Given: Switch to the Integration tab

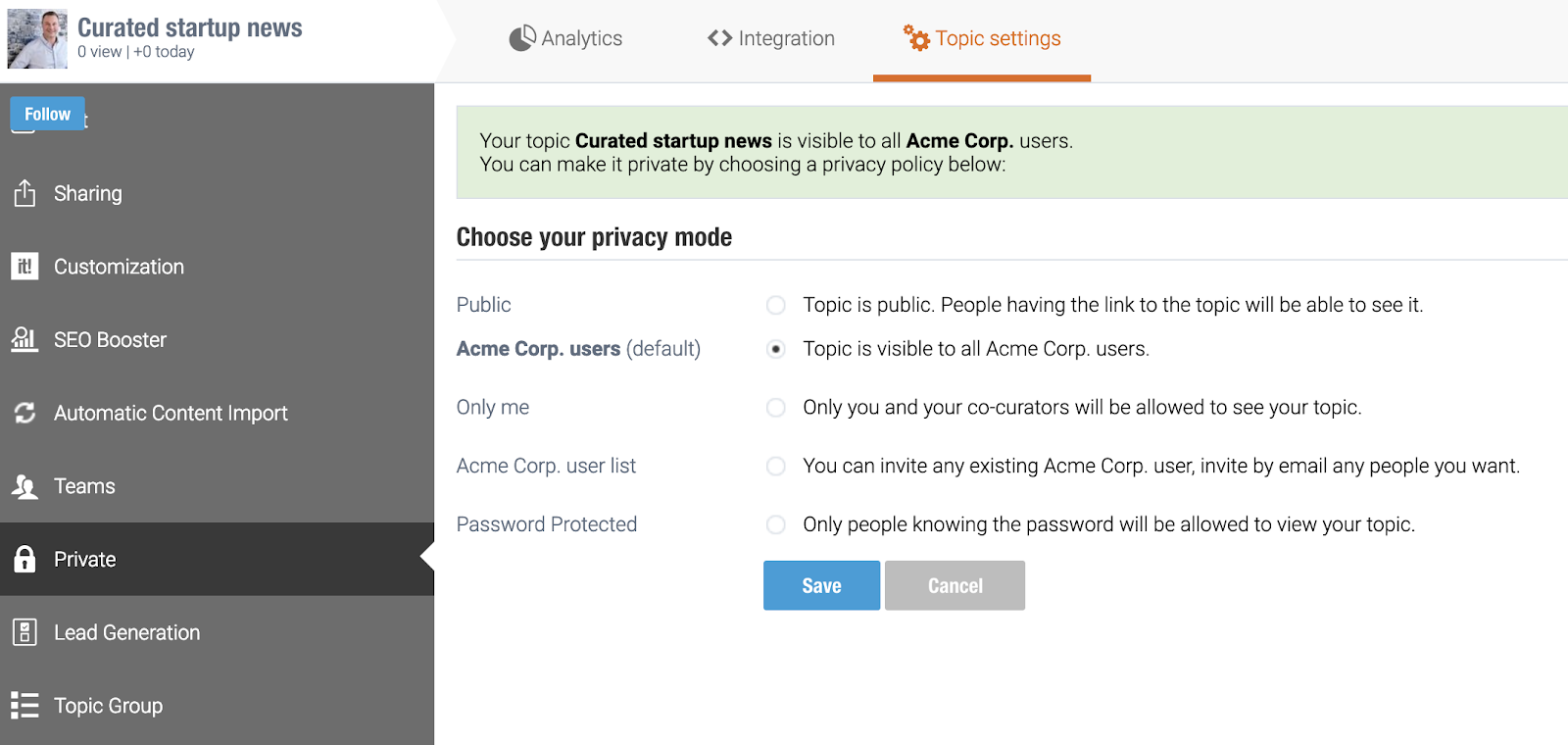Looking at the screenshot, I should point(771,38).
